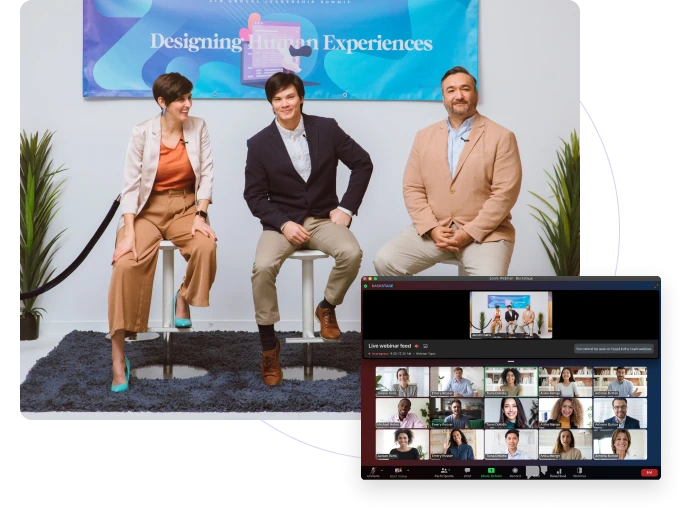
Task: Select the live webinar feed video preview
Action: click(510, 314)
